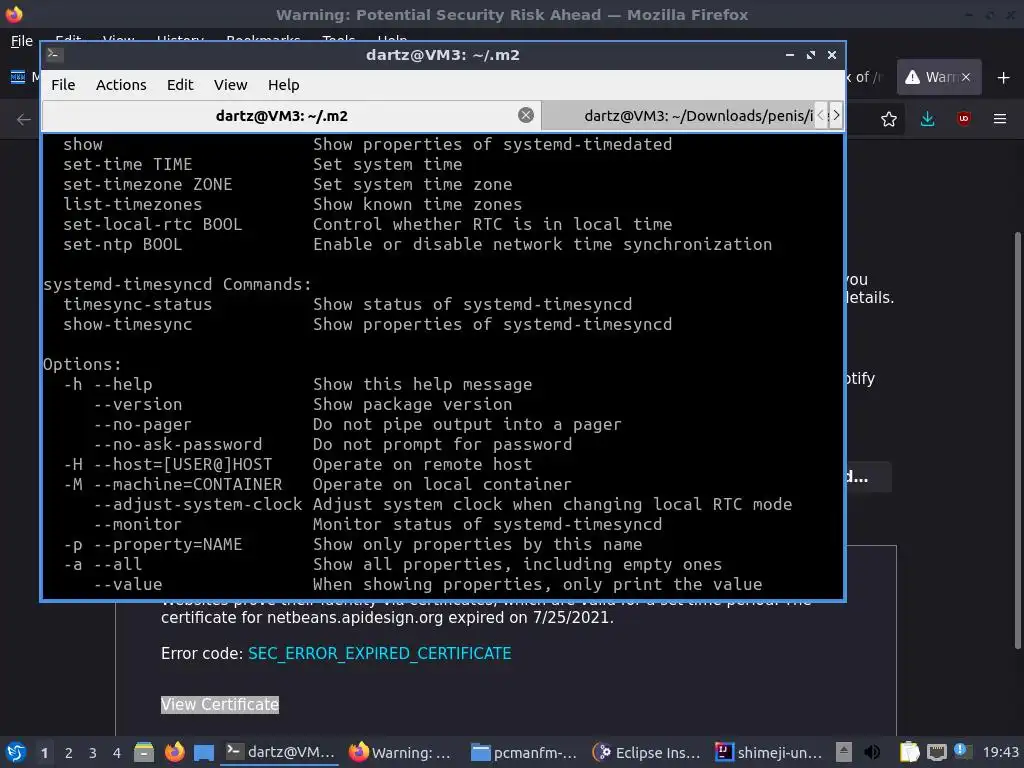Open a new Firefox tab
This screenshot has width=1024, height=768.
pos(1004,78)
